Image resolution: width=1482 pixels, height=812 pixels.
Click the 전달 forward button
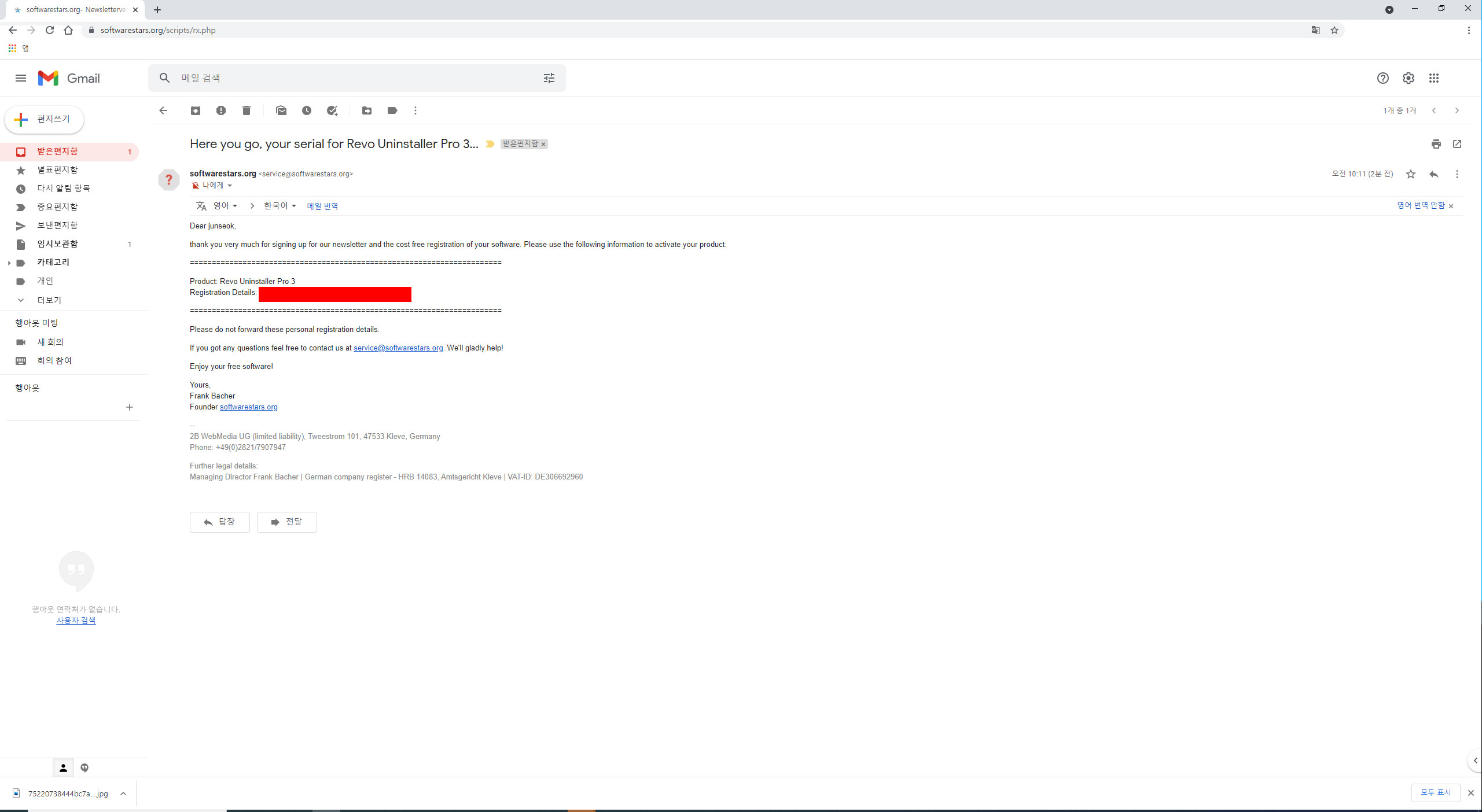pyautogui.click(x=287, y=522)
